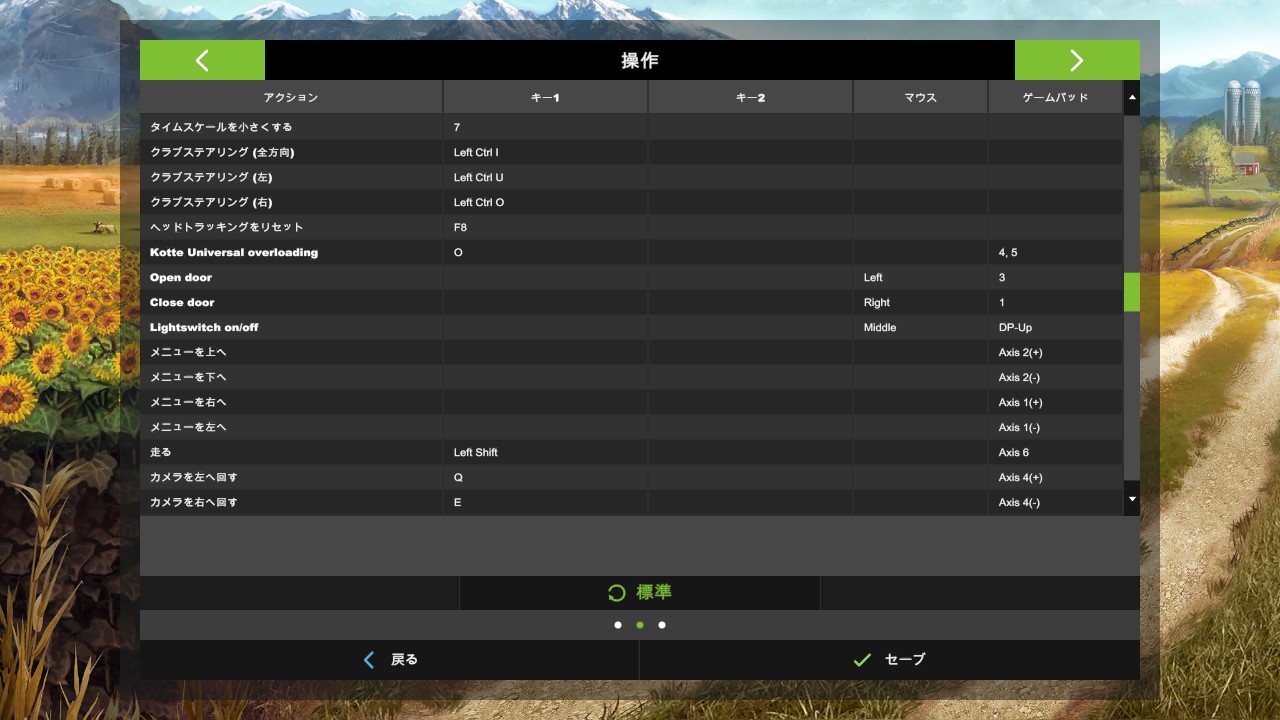Click the メニューを右へ action label
The width and height of the screenshot is (1280, 720).
[x=188, y=402]
